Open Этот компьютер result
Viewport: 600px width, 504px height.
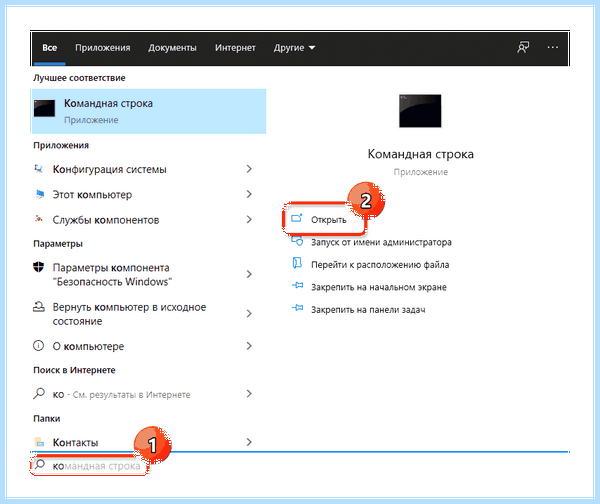pyautogui.click(x=92, y=194)
